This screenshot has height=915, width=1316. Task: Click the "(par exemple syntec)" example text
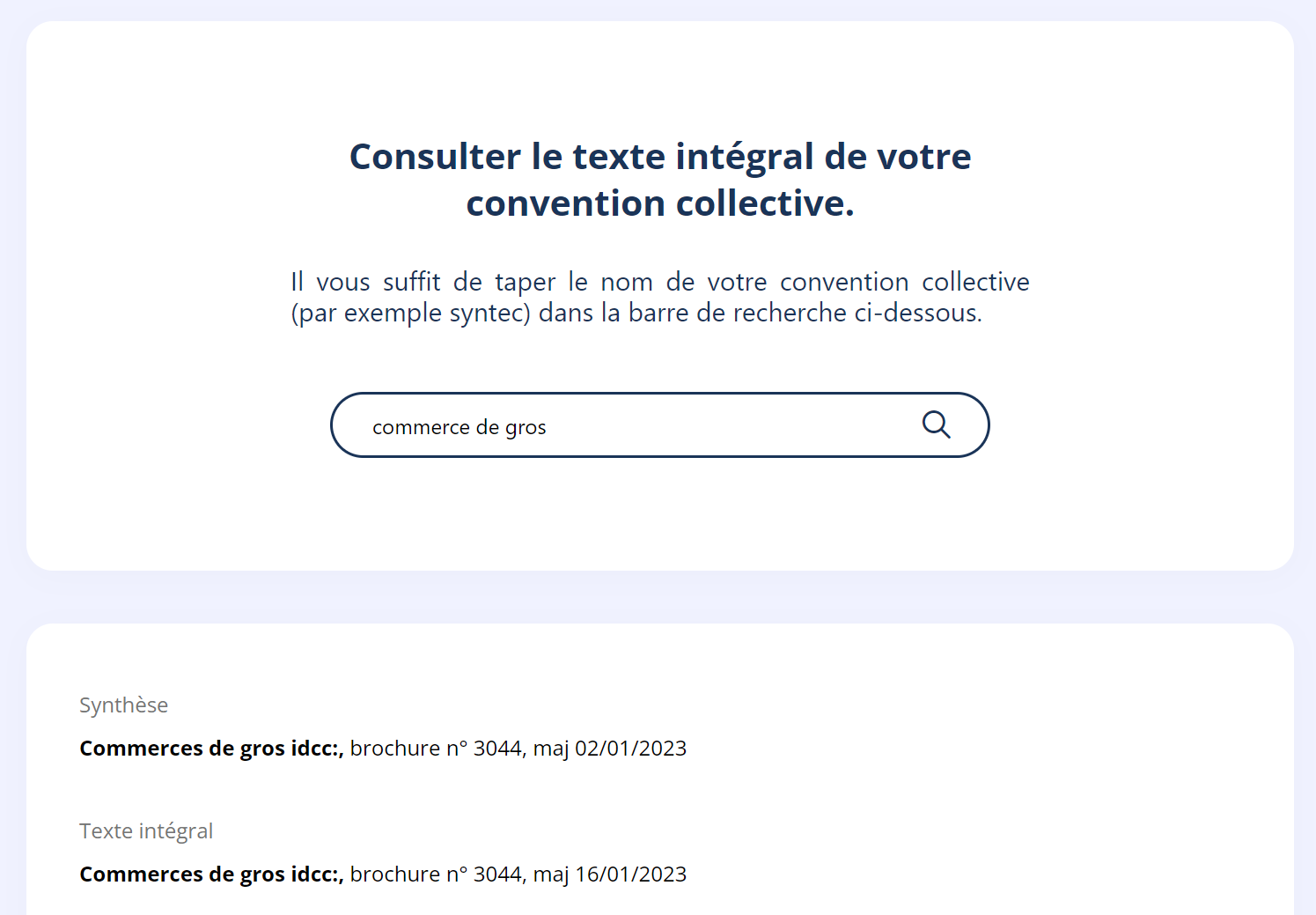pos(411,313)
